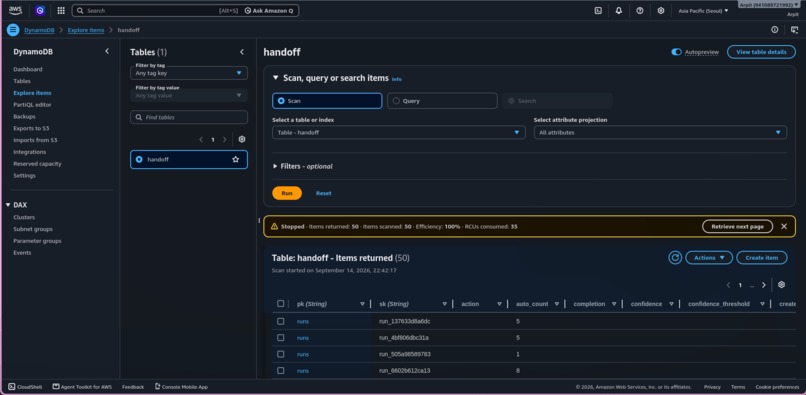Select the handoff table radio button
Screen dimensions: 806x395
pyautogui.click(x=139, y=159)
